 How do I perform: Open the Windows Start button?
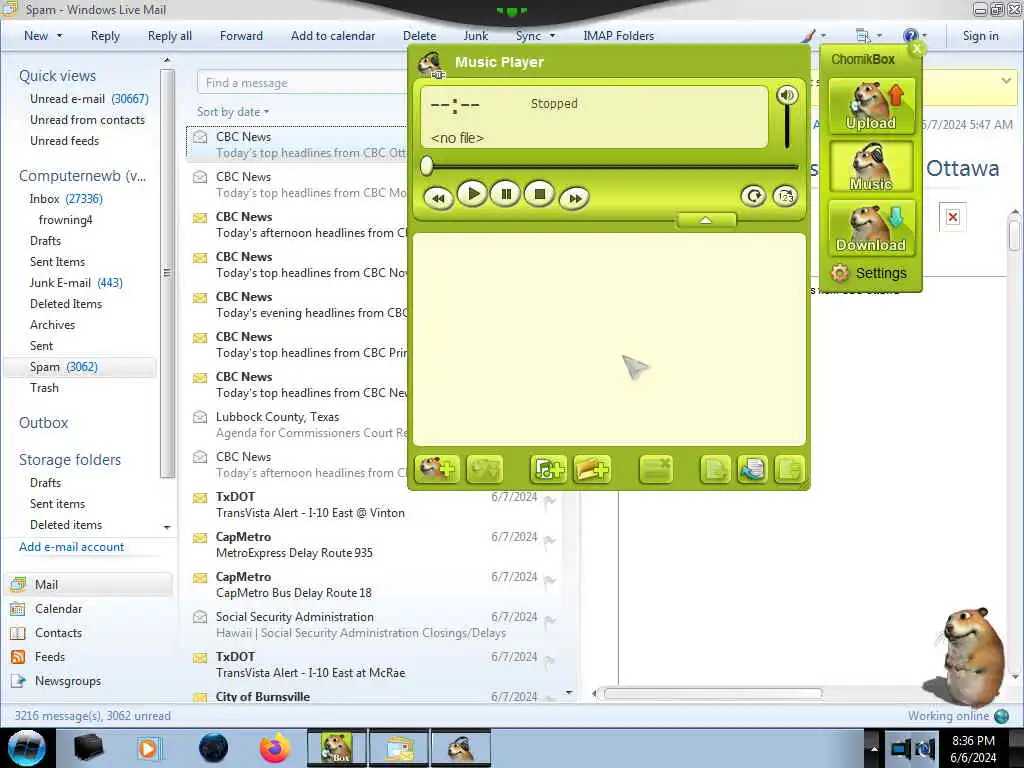point(27,748)
